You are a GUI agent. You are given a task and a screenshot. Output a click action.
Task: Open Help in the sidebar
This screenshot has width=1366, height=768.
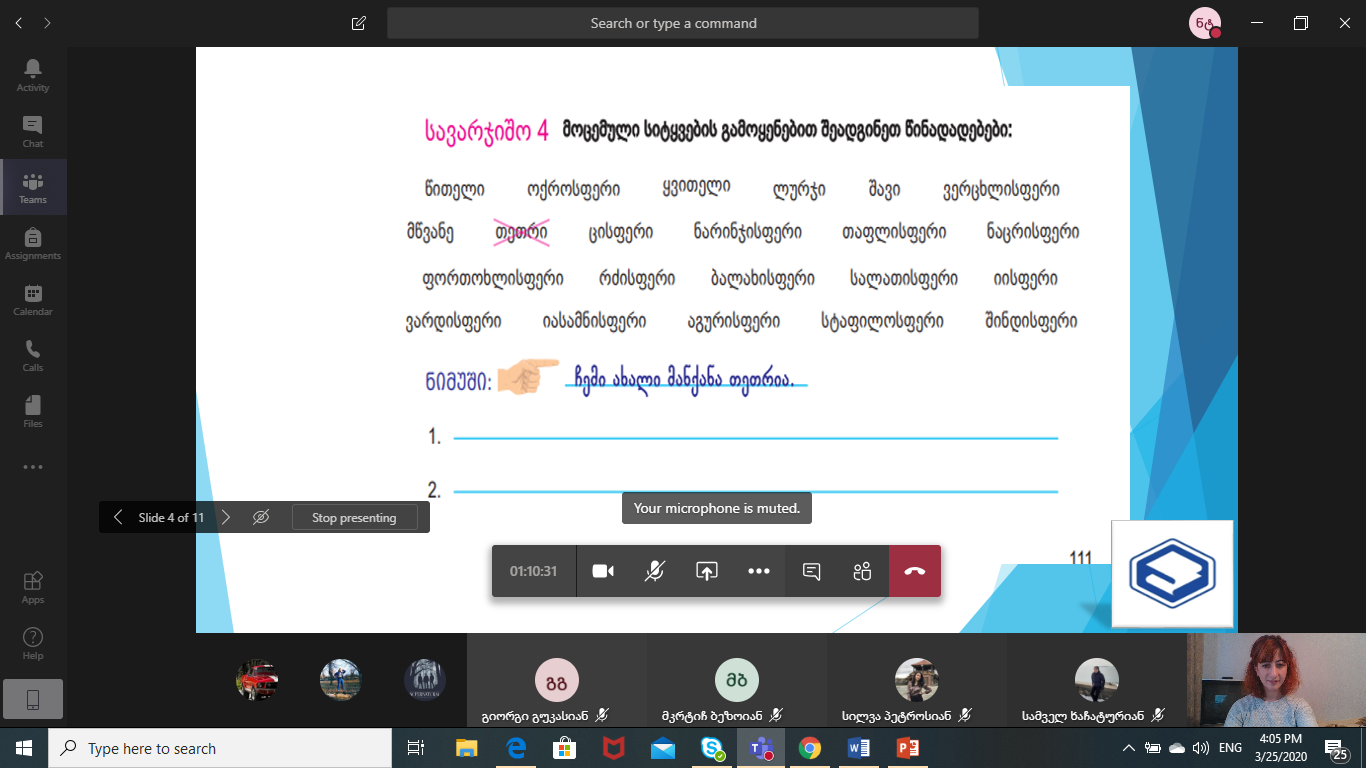click(33, 643)
